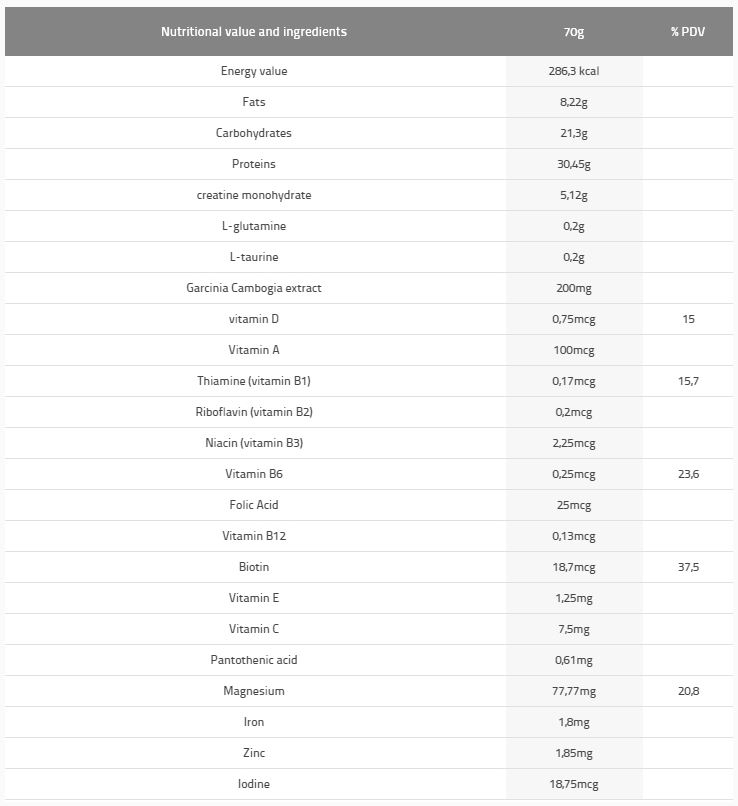This screenshot has width=738, height=806.
Task: Select the Iodine row label
Action: 254,784
